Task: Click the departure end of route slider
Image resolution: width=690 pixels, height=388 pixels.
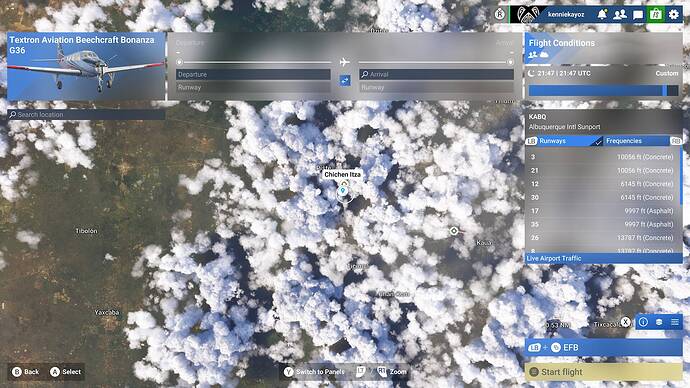Action: click(x=179, y=62)
